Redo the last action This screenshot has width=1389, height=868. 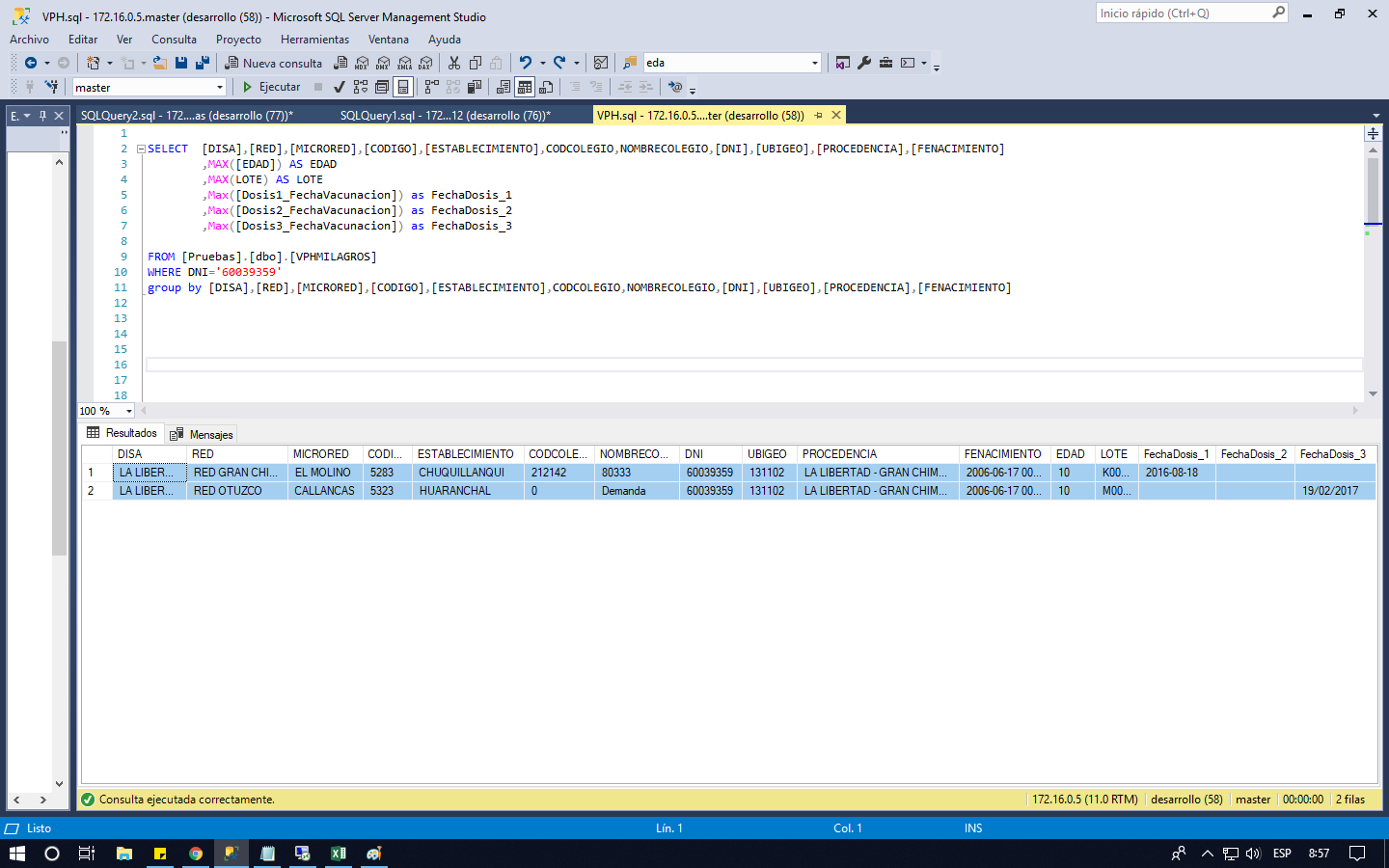coord(559,63)
